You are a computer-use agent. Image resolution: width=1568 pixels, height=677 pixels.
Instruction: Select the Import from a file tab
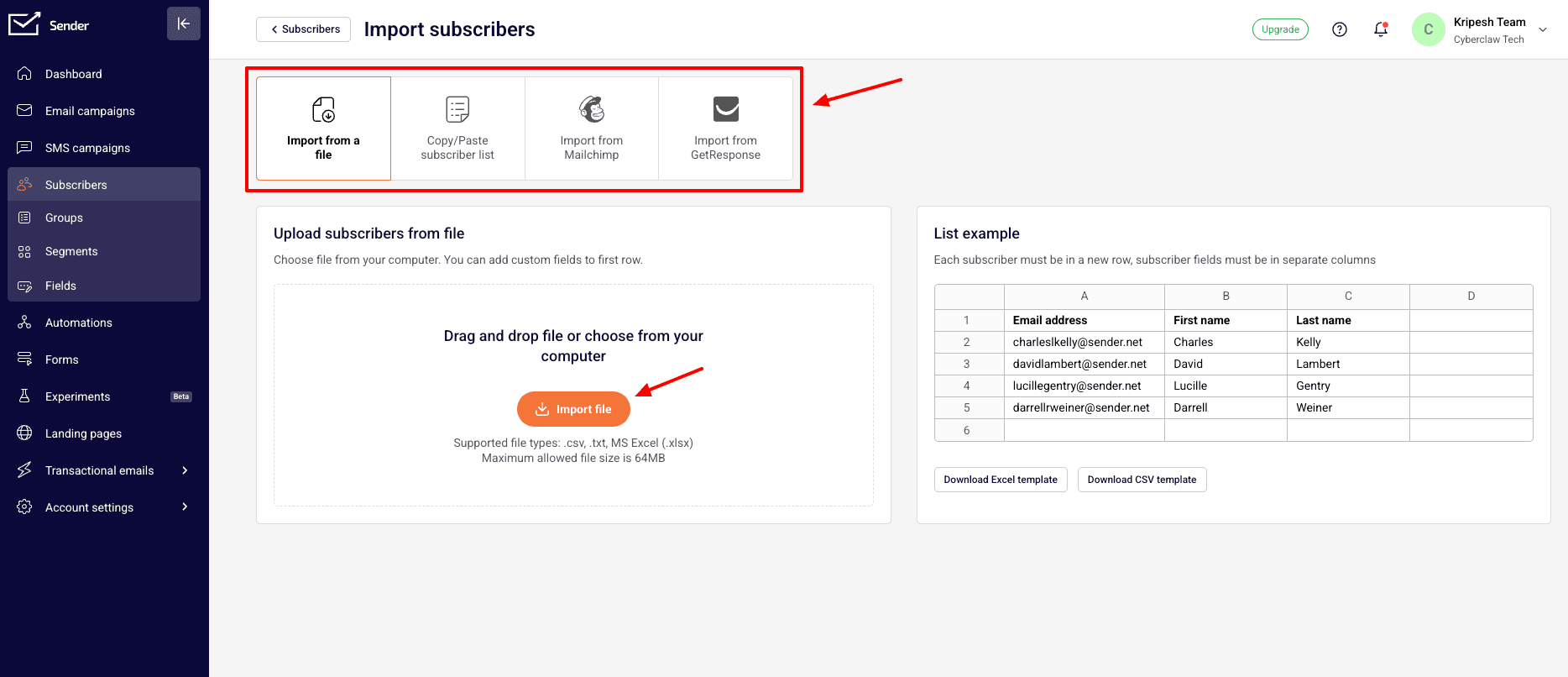[x=323, y=129]
